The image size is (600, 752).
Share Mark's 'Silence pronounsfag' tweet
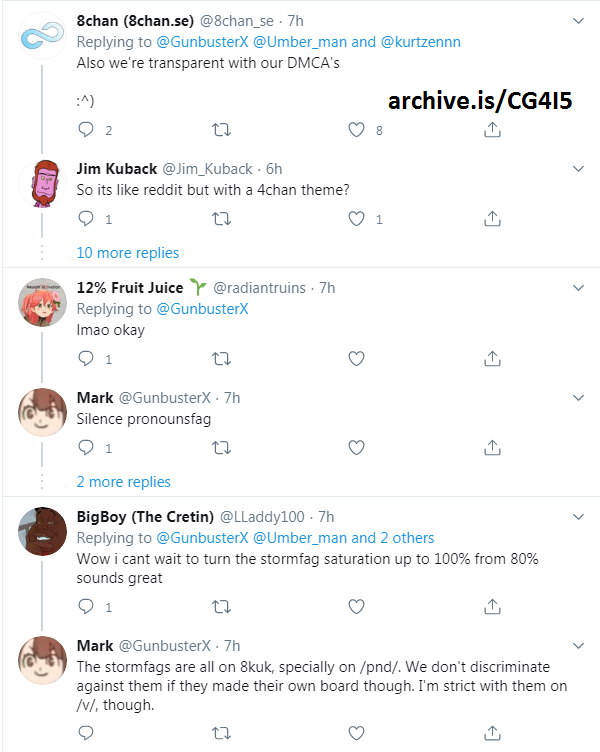click(x=492, y=447)
